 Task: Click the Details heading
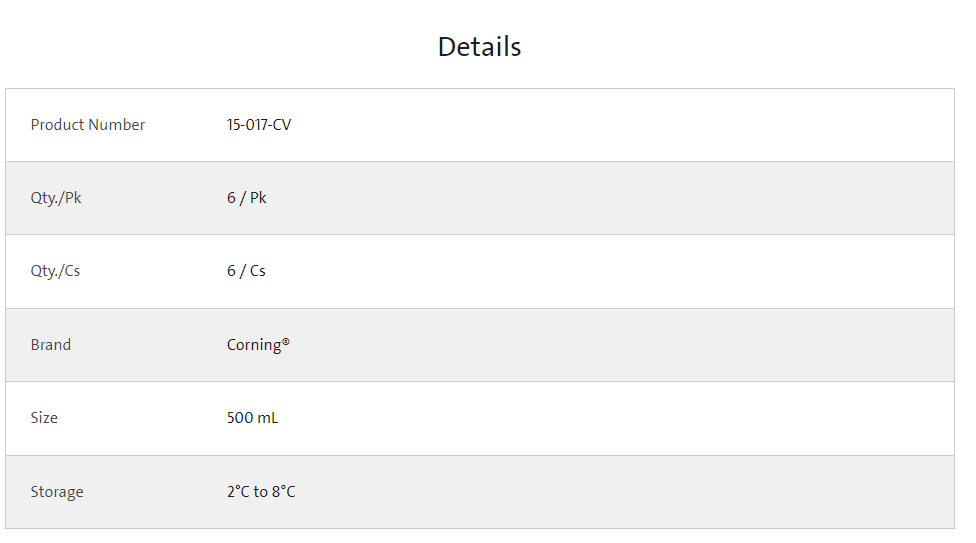(479, 47)
